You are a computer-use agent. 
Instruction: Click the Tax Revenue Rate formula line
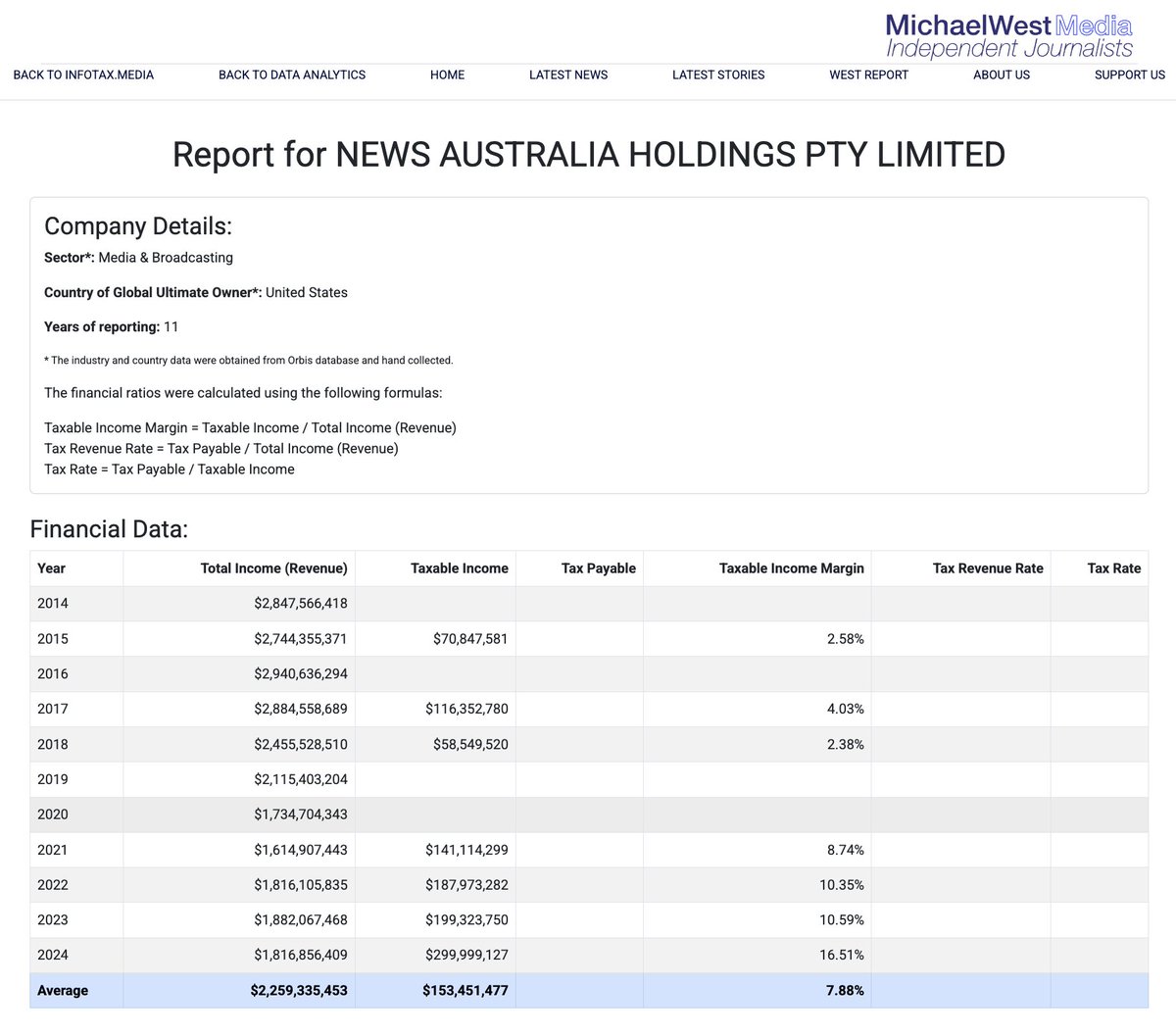(x=221, y=448)
